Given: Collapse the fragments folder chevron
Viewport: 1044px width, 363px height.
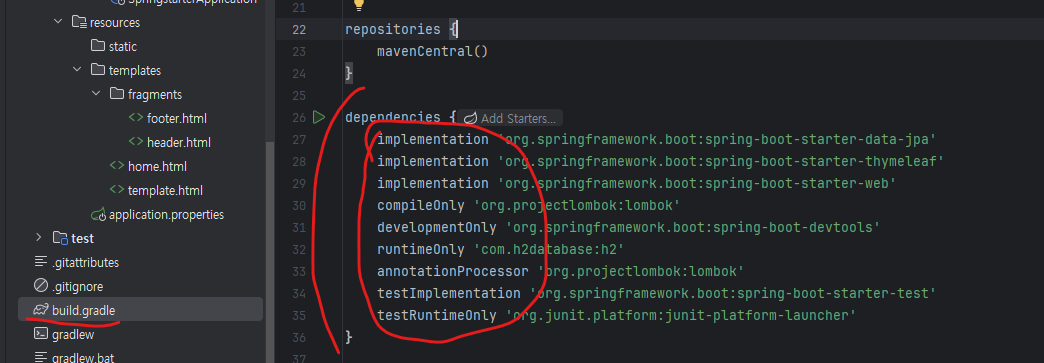Looking at the screenshot, I should 96,94.
